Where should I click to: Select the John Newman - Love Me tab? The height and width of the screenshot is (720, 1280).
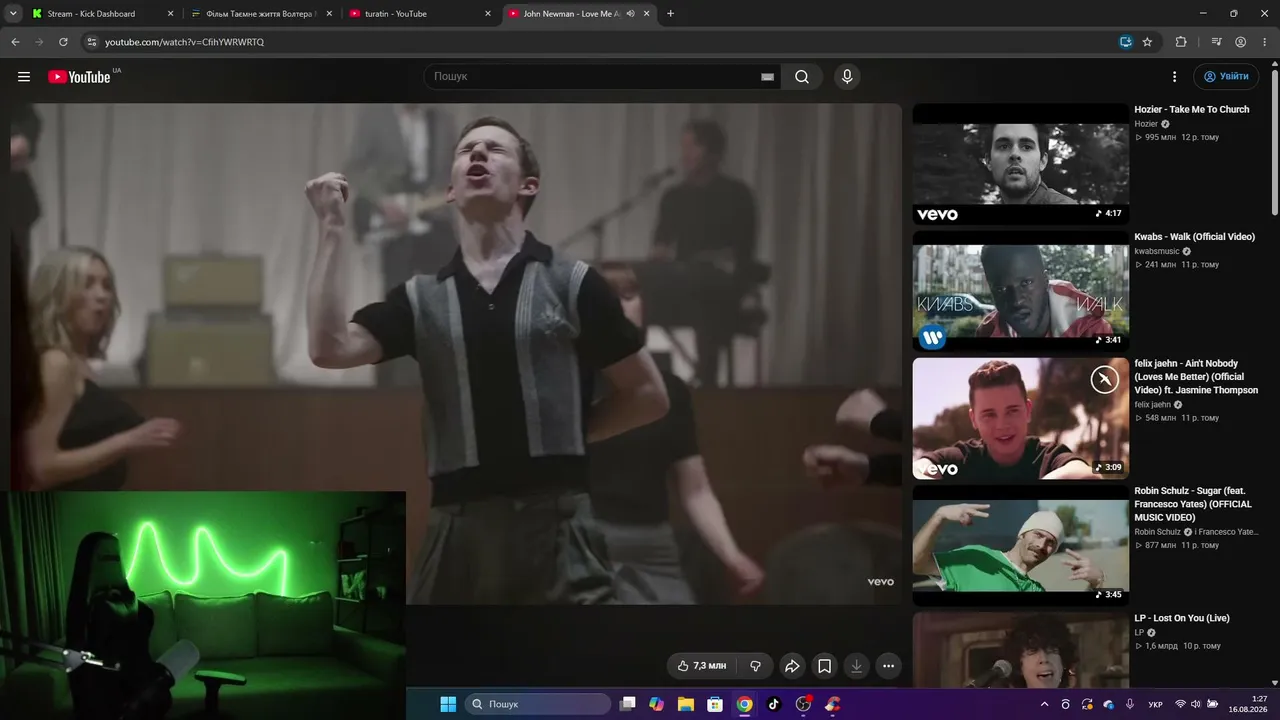578,14
